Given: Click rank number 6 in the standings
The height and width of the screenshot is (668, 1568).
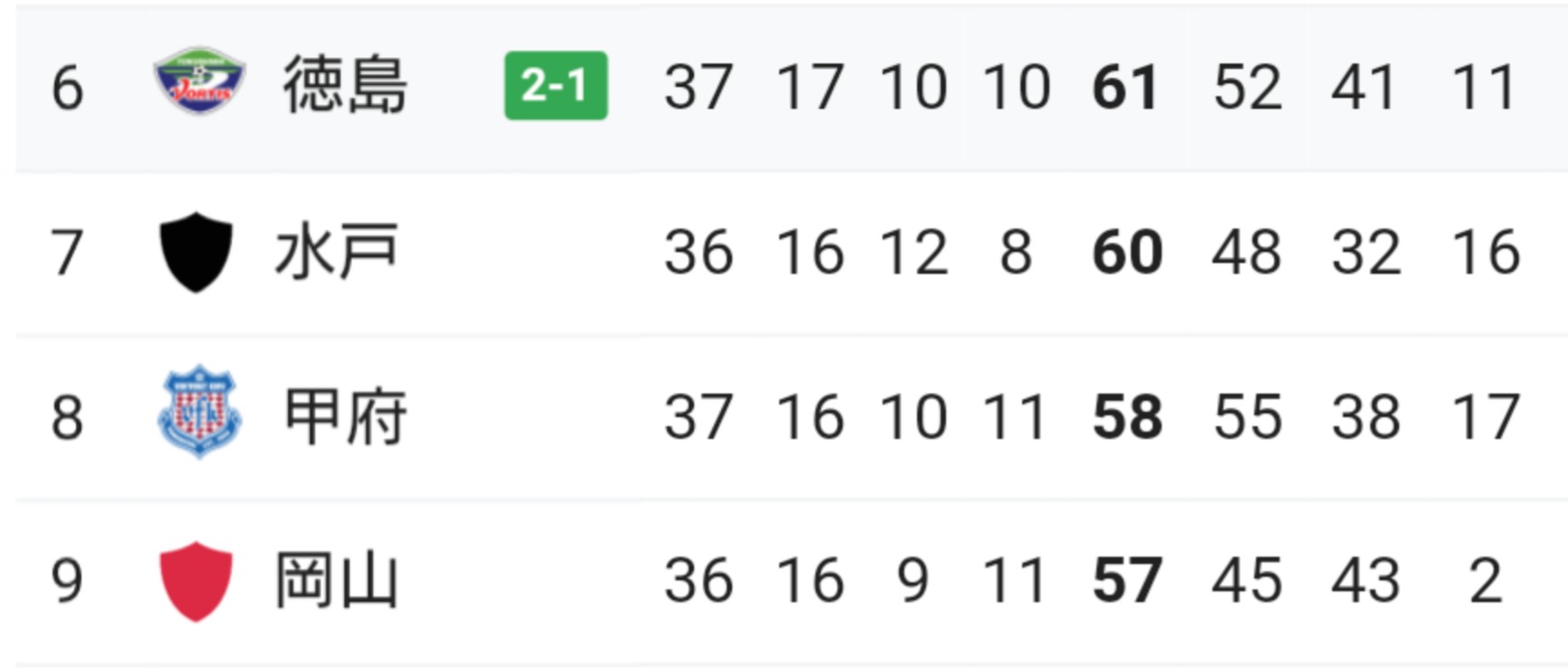Looking at the screenshot, I should pyautogui.click(x=67, y=88).
